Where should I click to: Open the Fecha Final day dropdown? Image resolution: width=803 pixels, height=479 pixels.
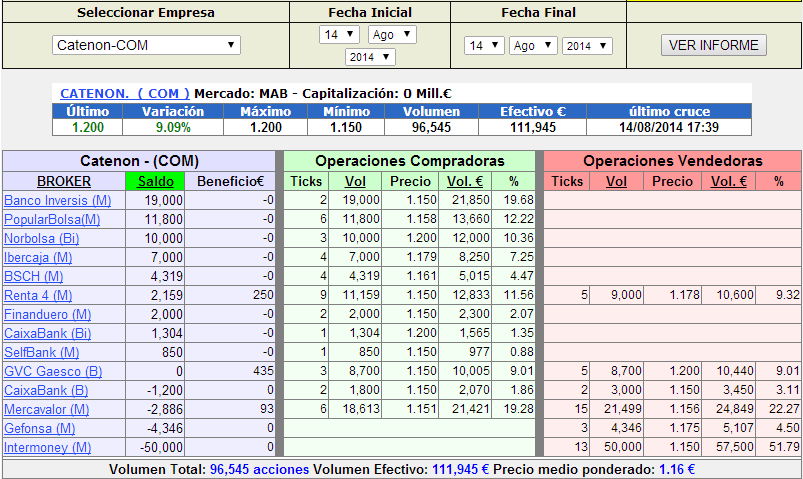point(485,46)
